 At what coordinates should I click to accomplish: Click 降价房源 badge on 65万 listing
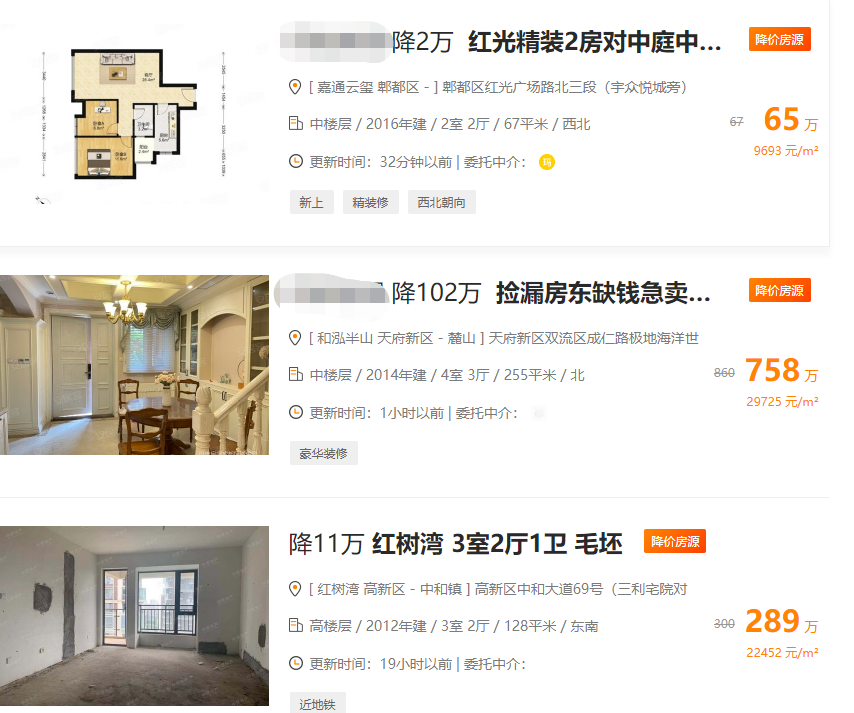point(779,39)
